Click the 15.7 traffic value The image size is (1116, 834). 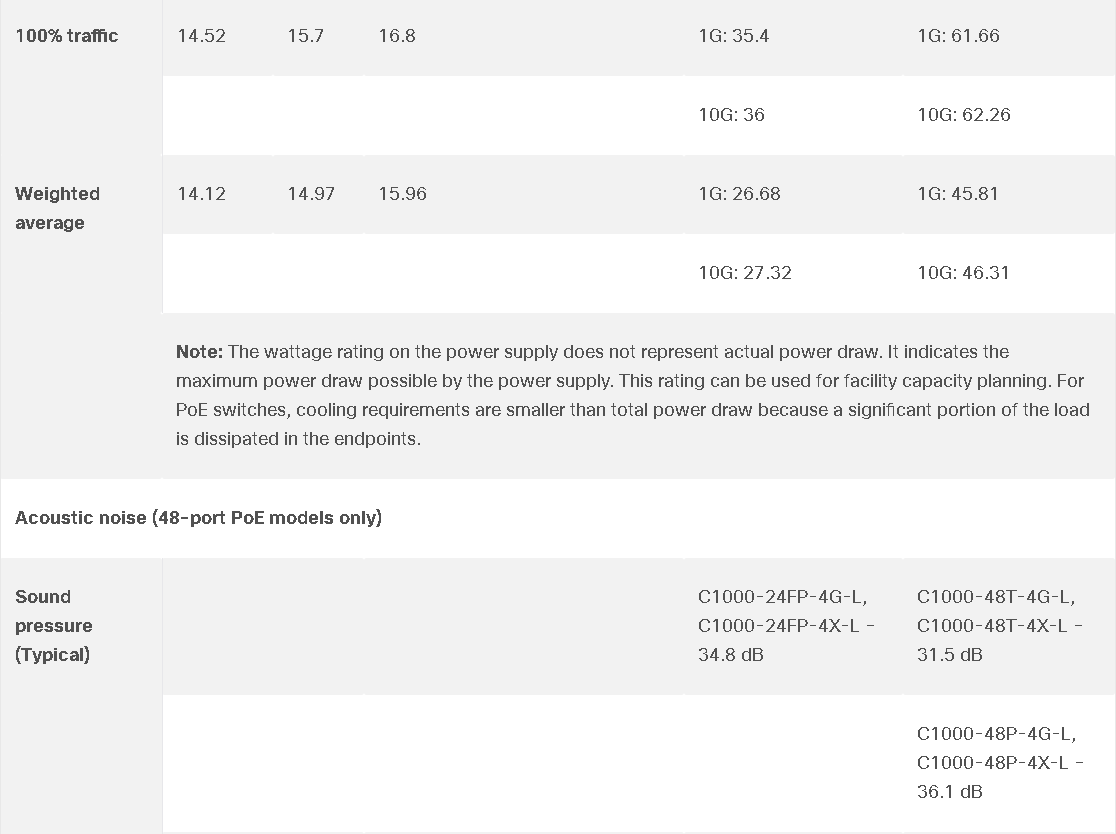(x=305, y=36)
